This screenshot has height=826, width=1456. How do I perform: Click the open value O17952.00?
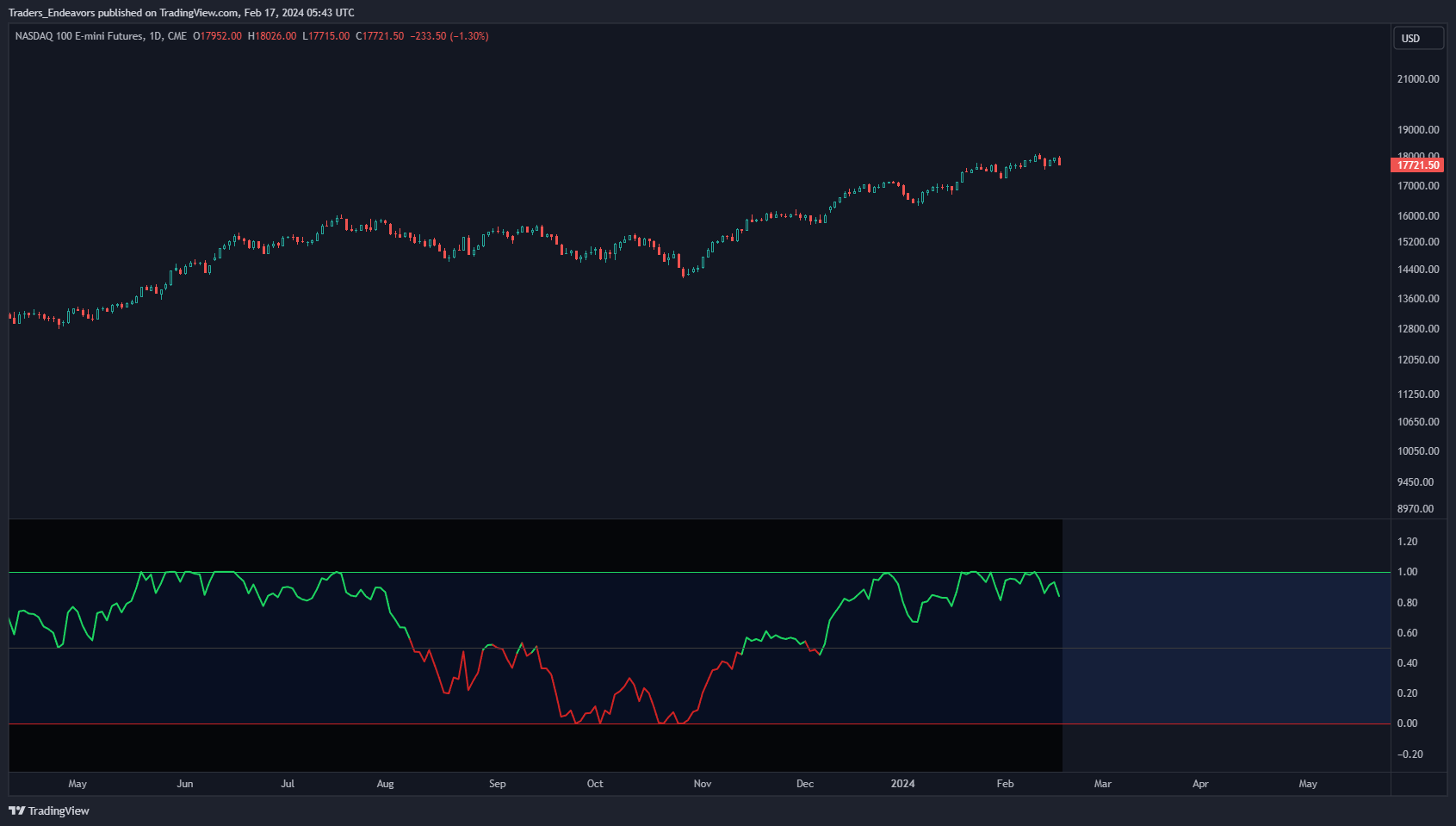pyautogui.click(x=217, y=36)
